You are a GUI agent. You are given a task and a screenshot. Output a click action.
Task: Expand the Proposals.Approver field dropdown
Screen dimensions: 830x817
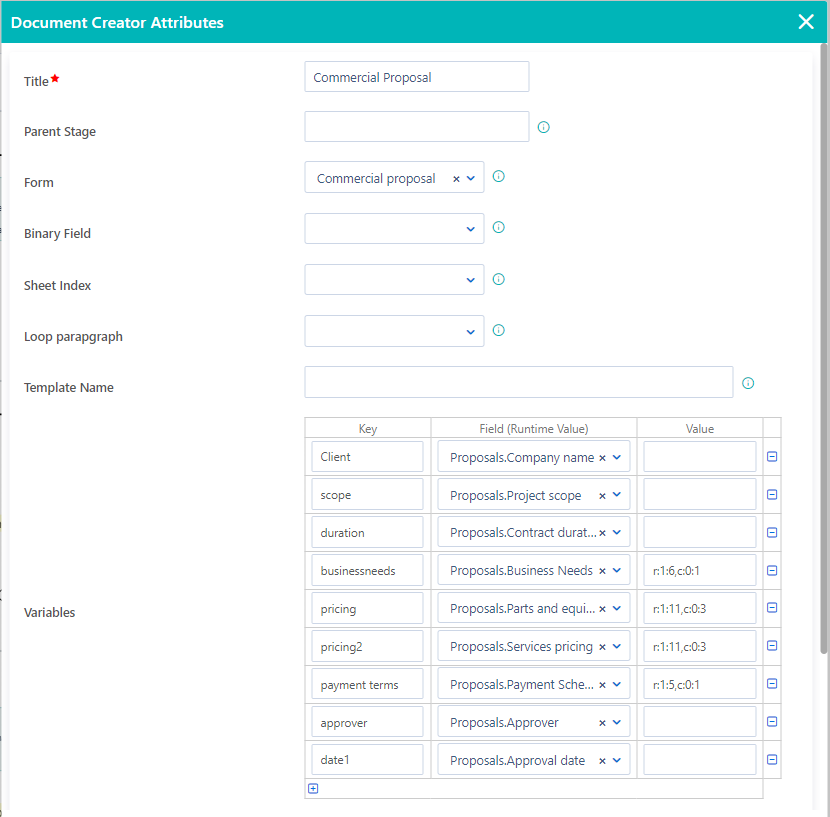point(617,722)
